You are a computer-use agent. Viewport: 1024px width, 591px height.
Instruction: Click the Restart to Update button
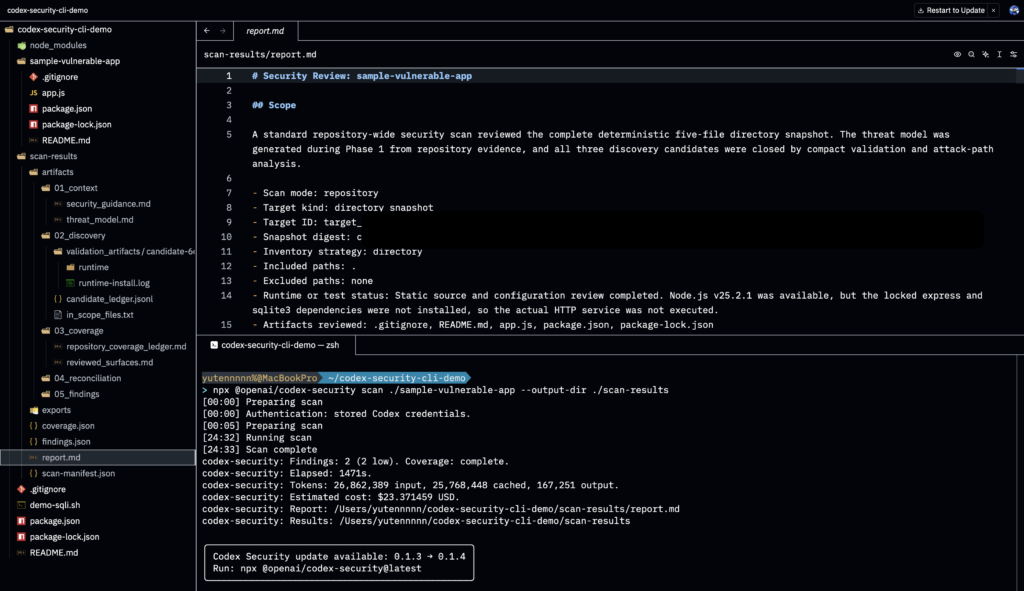tap(951, 10)
